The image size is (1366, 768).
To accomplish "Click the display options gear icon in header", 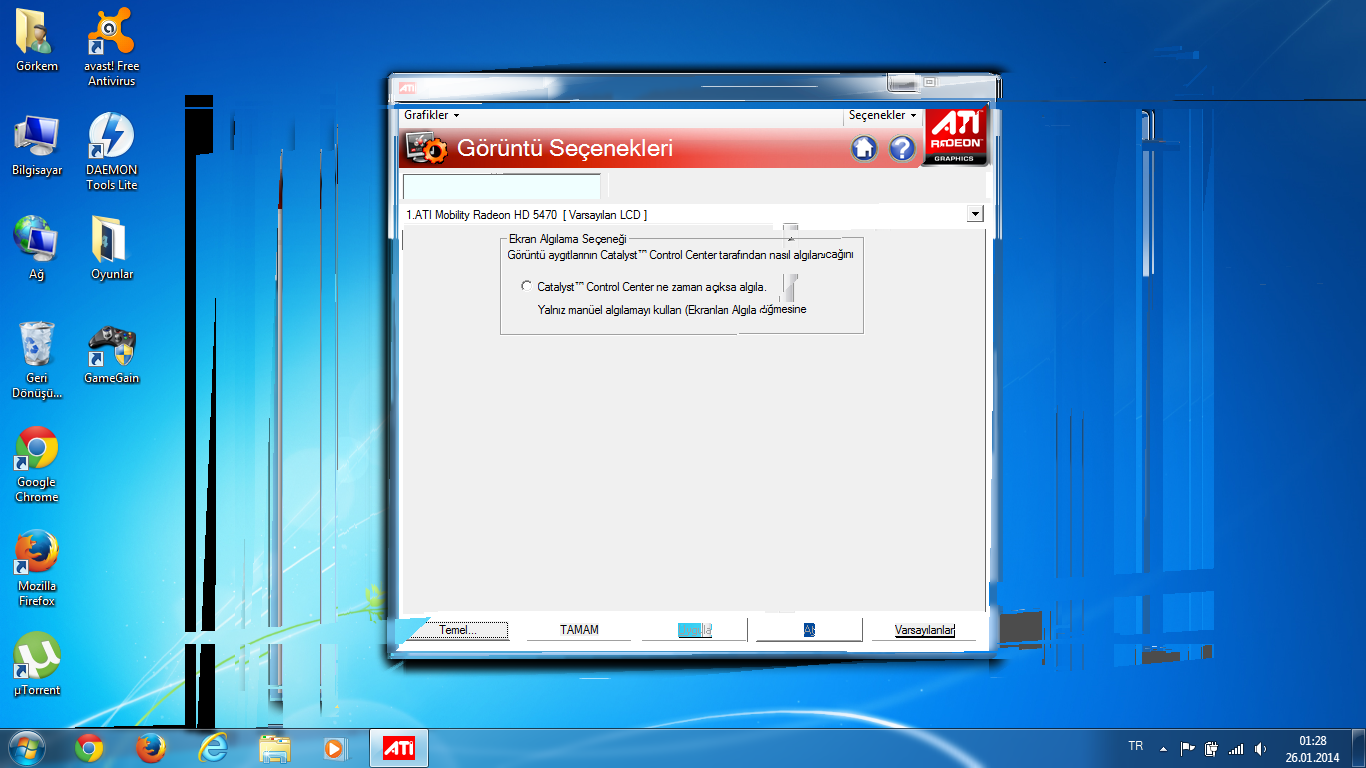I will coord(428,149).
